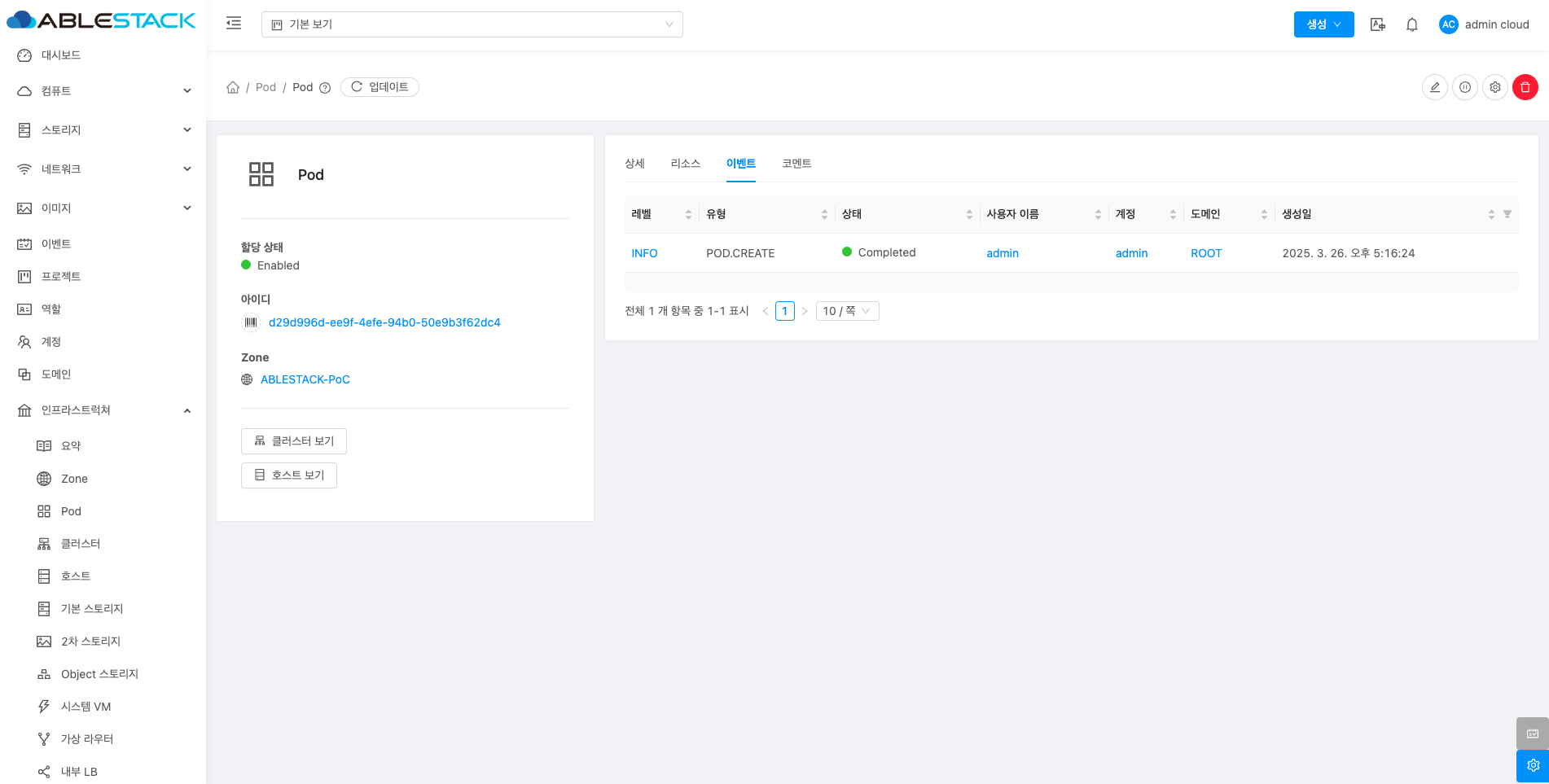1549x784 pixels.
Task: Select page 1 in pagination
Action: [784, 311]
